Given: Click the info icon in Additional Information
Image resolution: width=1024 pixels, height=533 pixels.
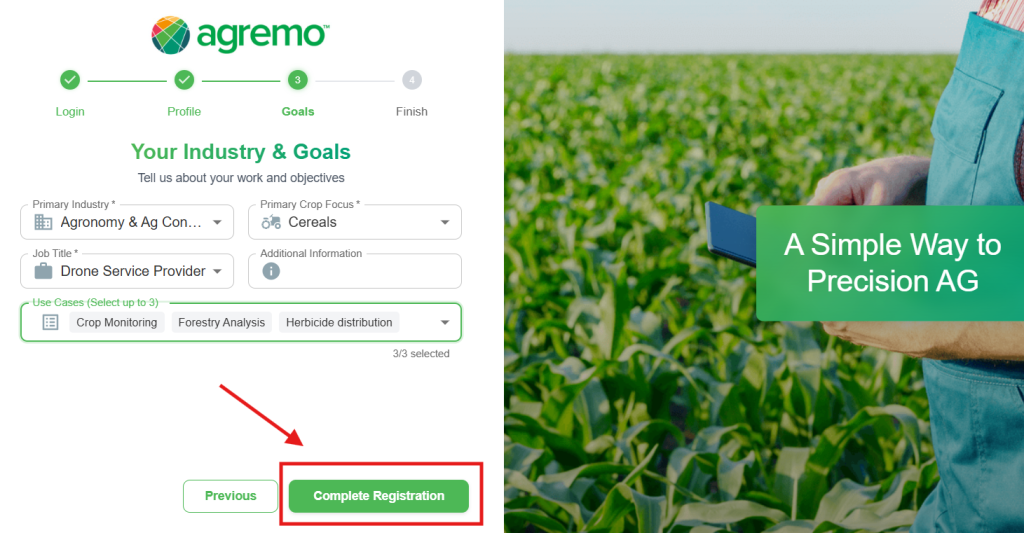Looking at the screenshot, I should click(x=271, y=270).
